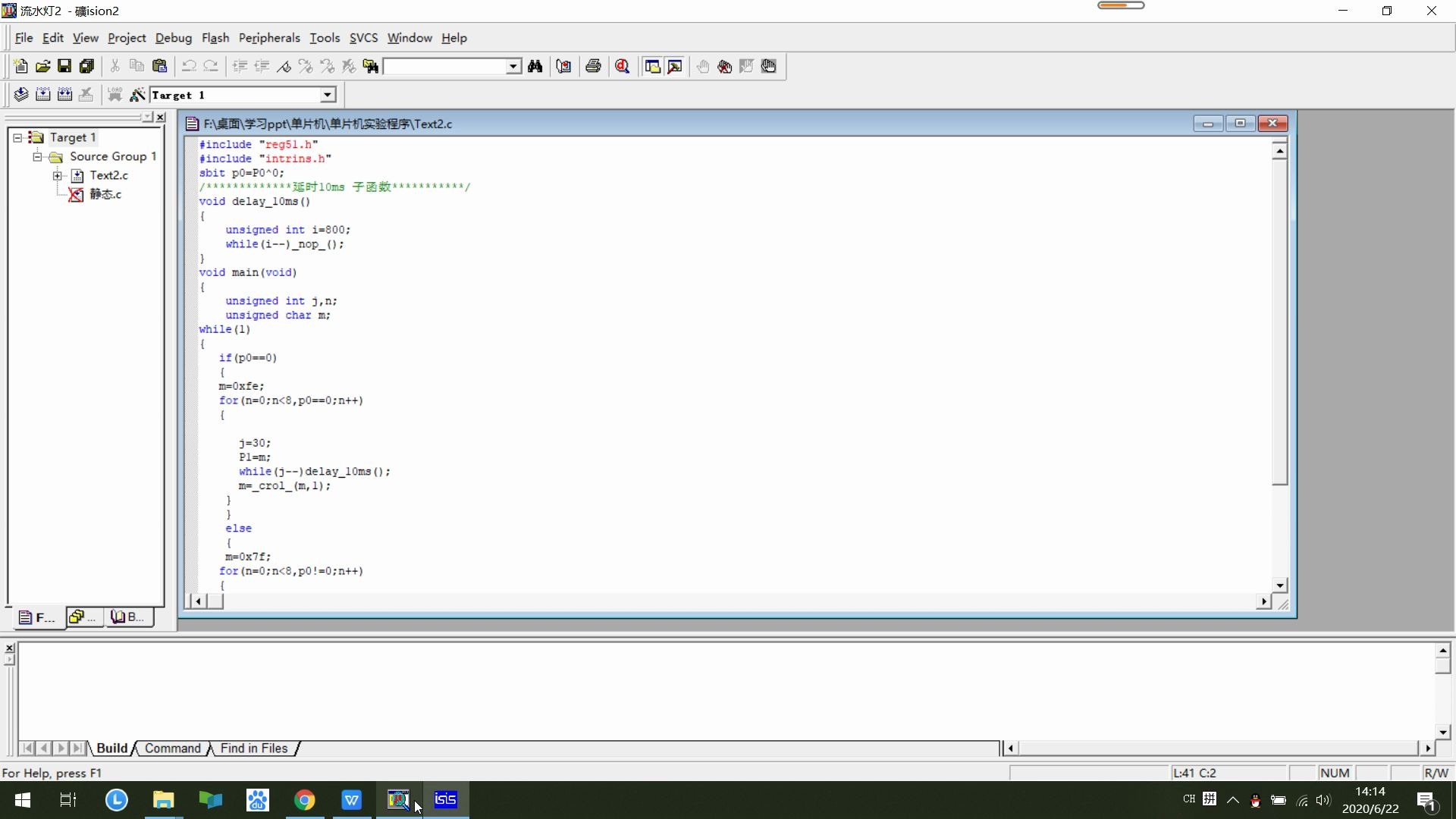Click the Unindent selected text icon
This screenshot has width=1456, height=819.
(x=261, y=67)
